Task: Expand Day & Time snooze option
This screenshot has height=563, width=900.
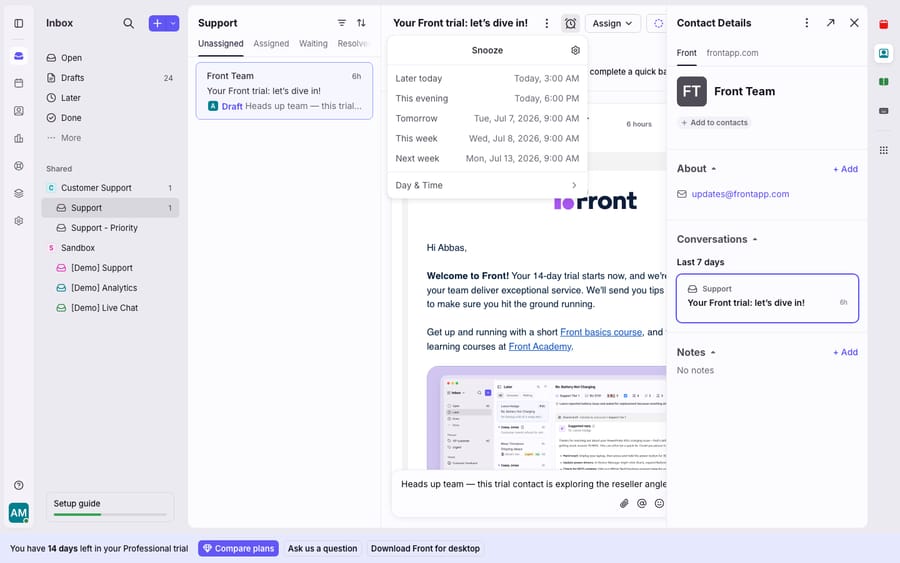Action: coord(487,185)
